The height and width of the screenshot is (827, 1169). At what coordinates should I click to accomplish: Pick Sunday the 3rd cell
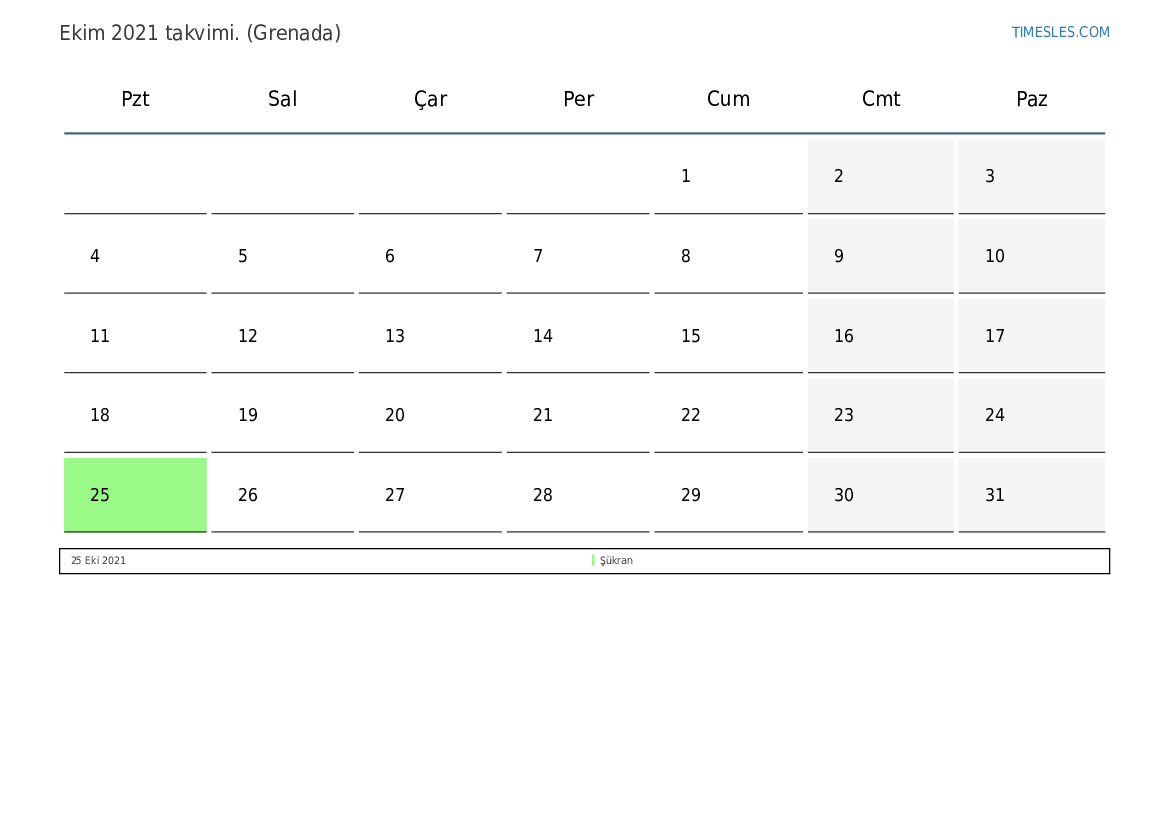click(1032, 177)
